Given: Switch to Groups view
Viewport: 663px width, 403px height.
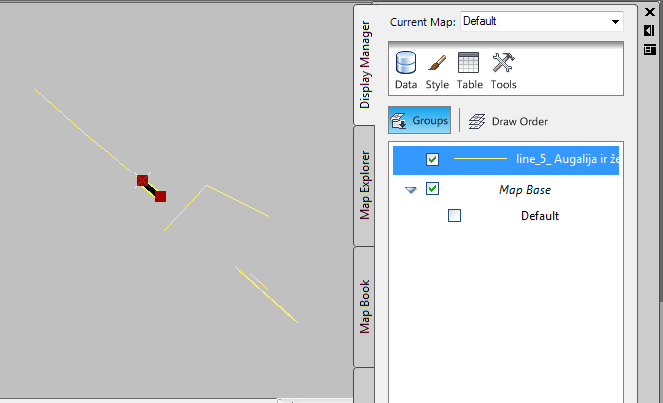Looking at the screenshot, I should coord(419,121).
